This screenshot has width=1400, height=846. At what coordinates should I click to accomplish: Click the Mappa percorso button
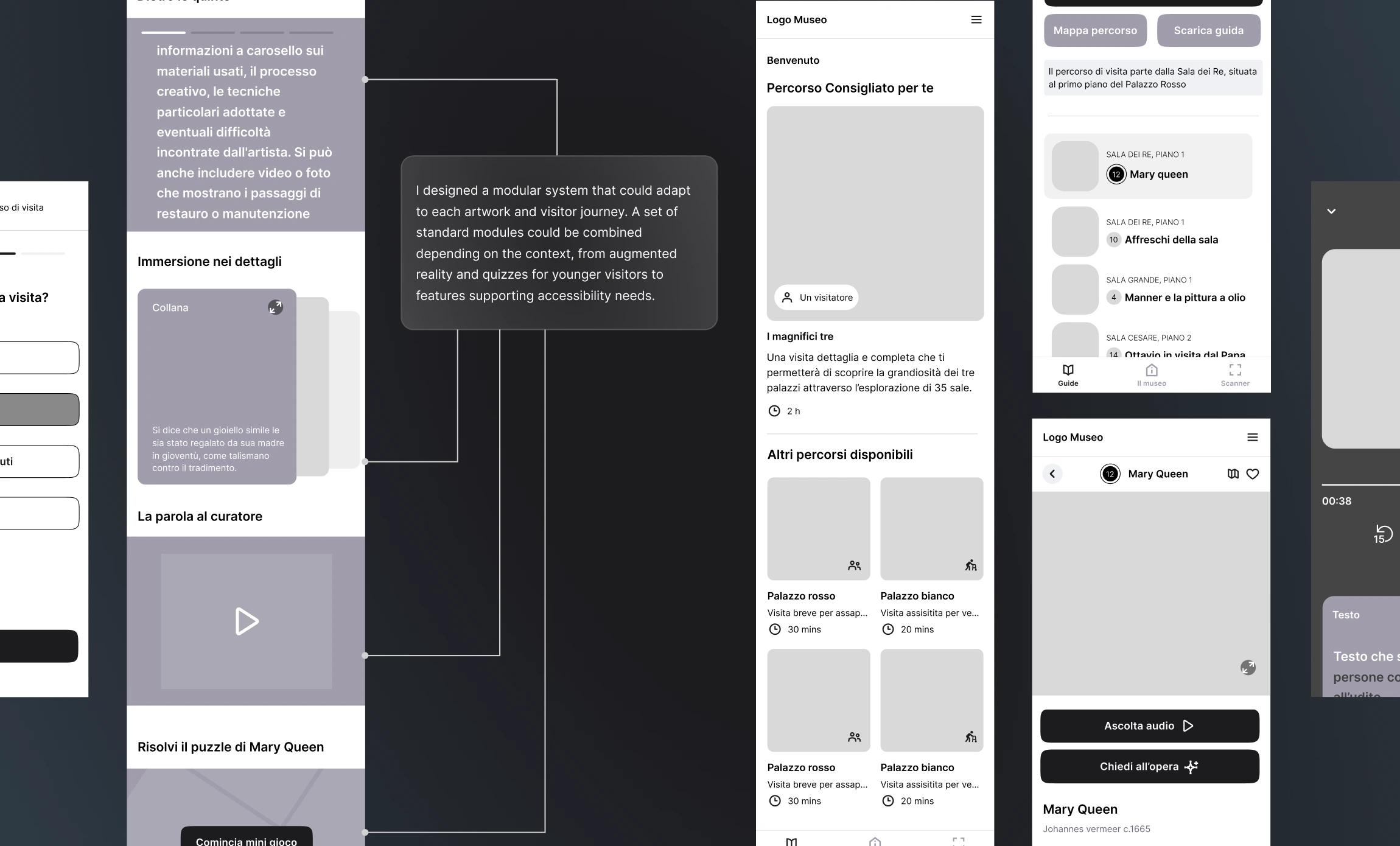click(1095, 30)
